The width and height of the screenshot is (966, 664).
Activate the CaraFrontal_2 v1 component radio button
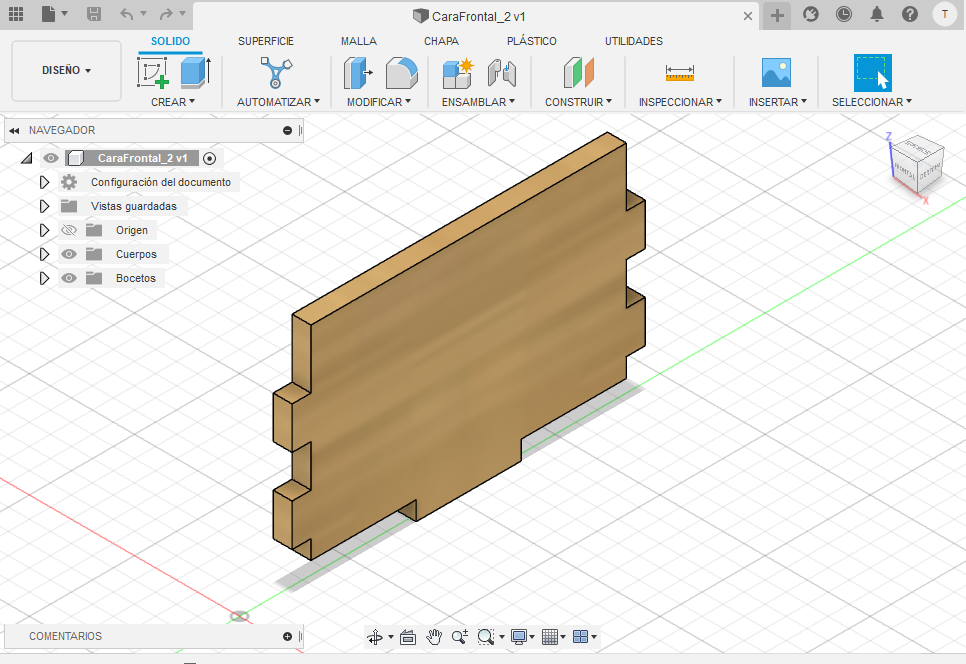coord(209,158)
